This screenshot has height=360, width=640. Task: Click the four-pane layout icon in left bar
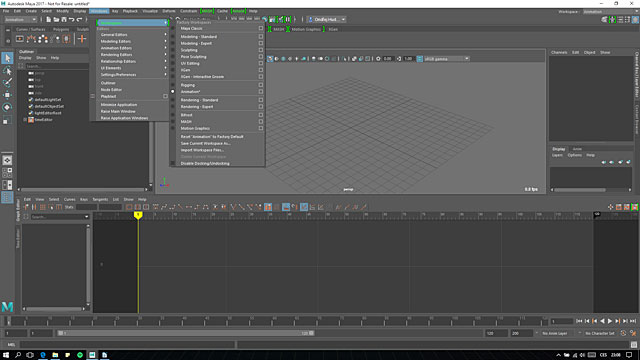[7, 172]
